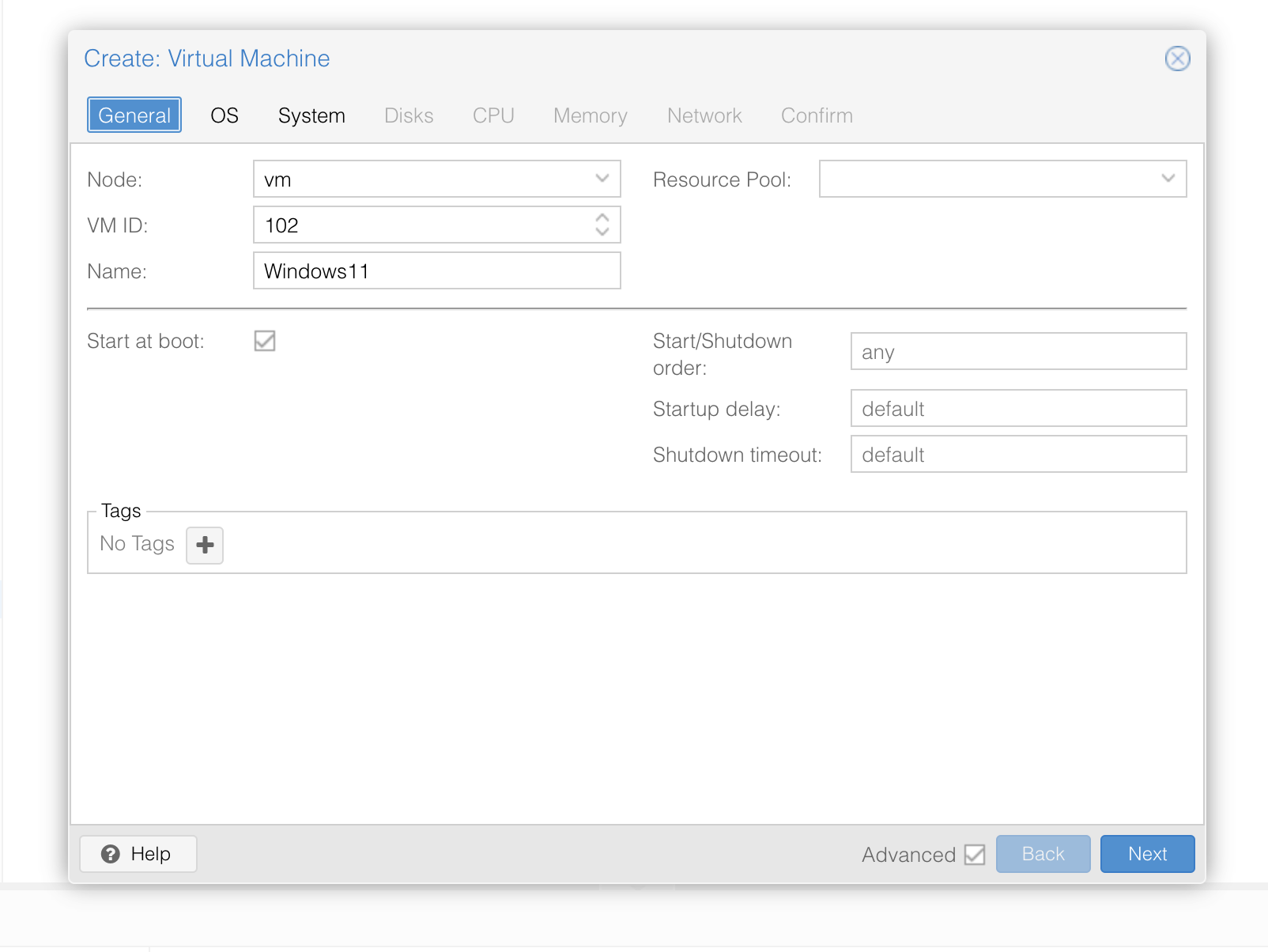Switch to the OS tab
This screenshot has width=1268, height=952.
coord(225,115)
